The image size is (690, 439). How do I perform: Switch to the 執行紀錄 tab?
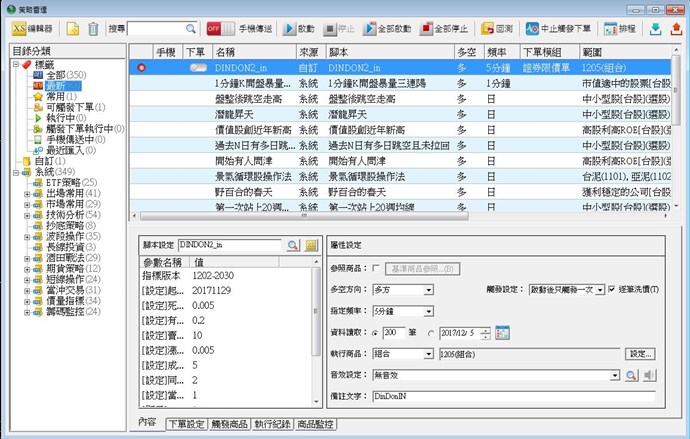point(270,424)
